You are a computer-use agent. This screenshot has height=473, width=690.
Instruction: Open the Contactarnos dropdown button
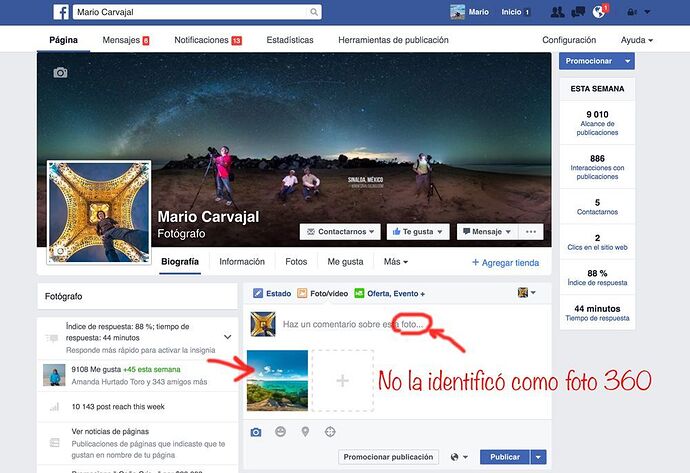click(x=340, y=231)
